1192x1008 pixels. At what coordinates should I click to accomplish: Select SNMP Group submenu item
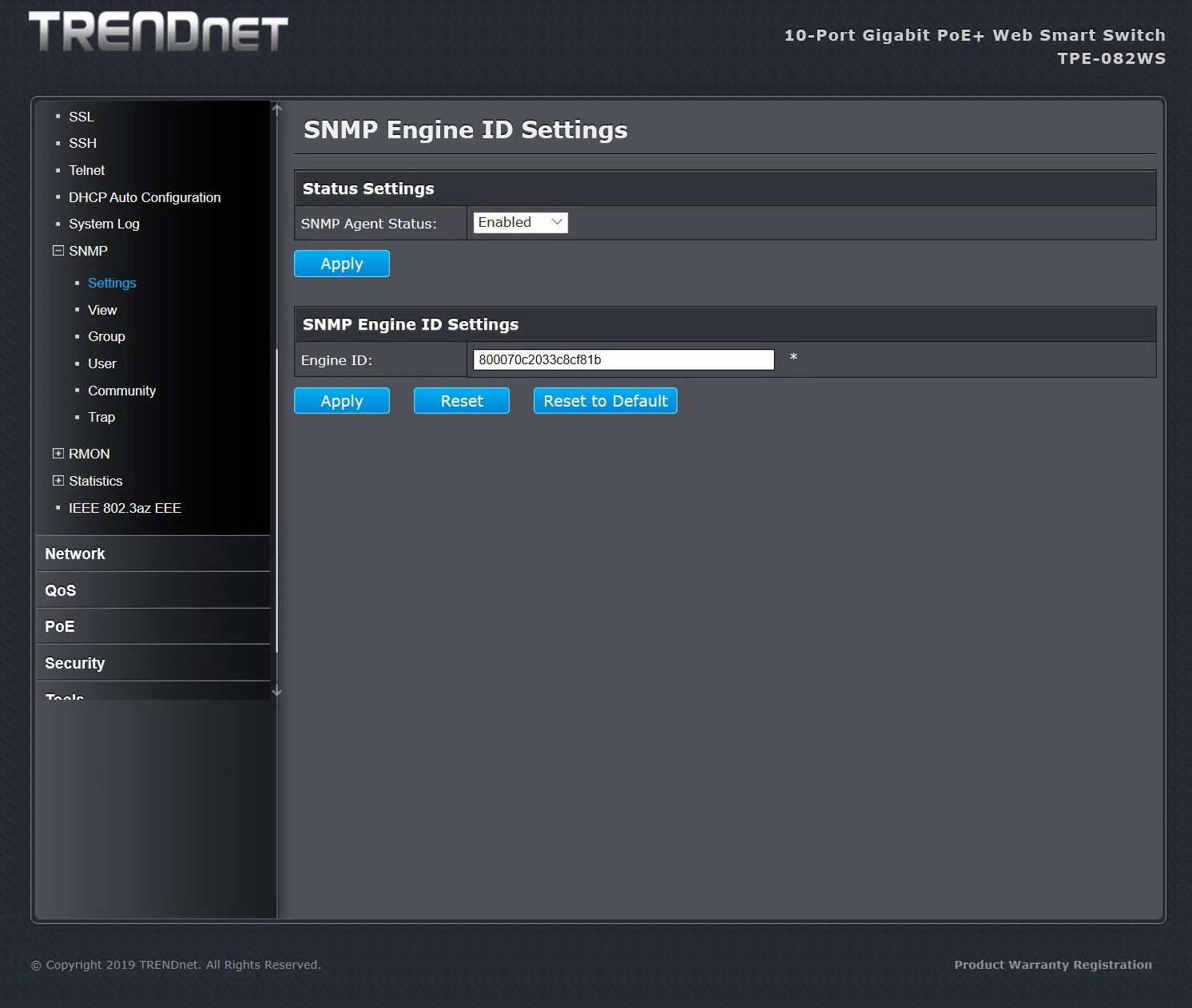(x=106, y=336)
